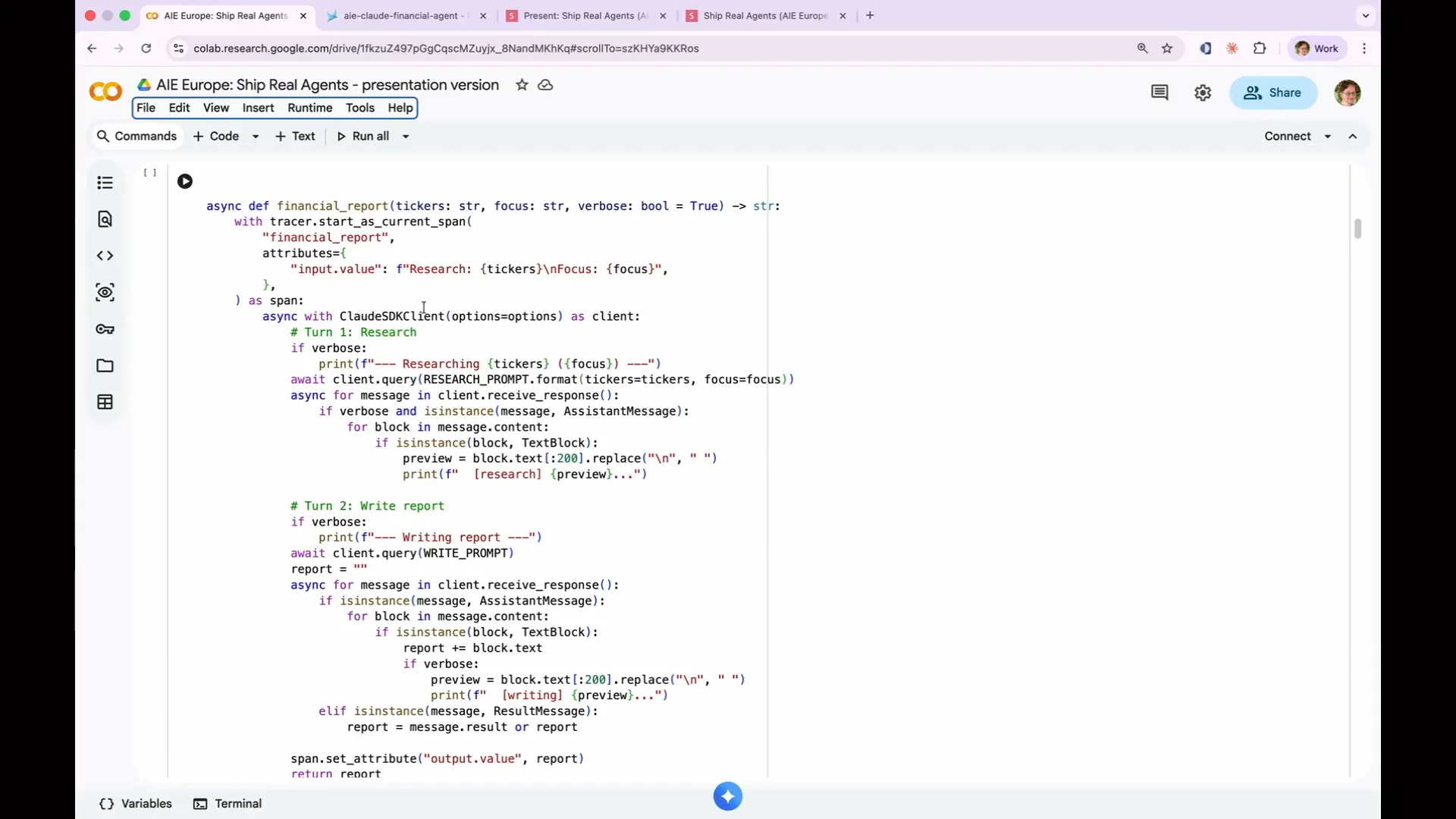The image size is (1456, 819).
Task: Expand the Connect runtime dropdown arrow
Action: point(1328,136)
